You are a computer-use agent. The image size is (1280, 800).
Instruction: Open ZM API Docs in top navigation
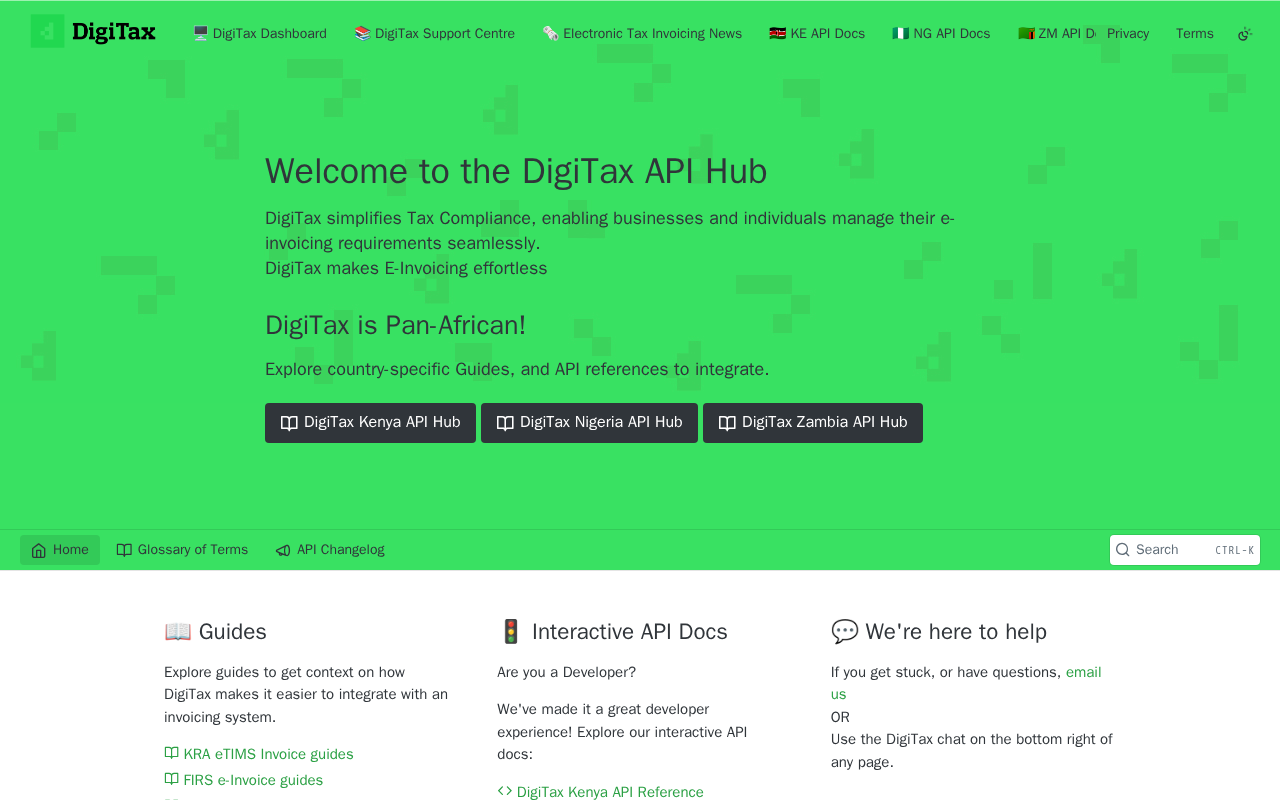click(1056, 34)
